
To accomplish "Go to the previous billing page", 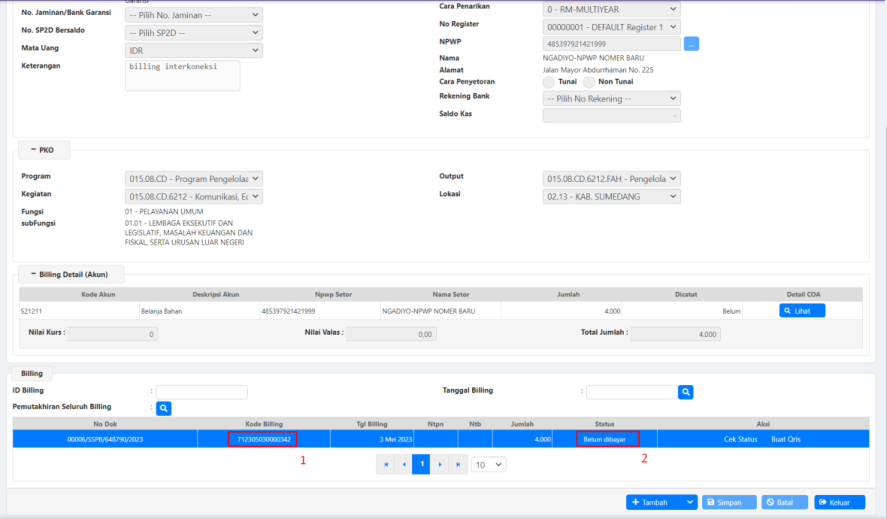I will (404, 464).
